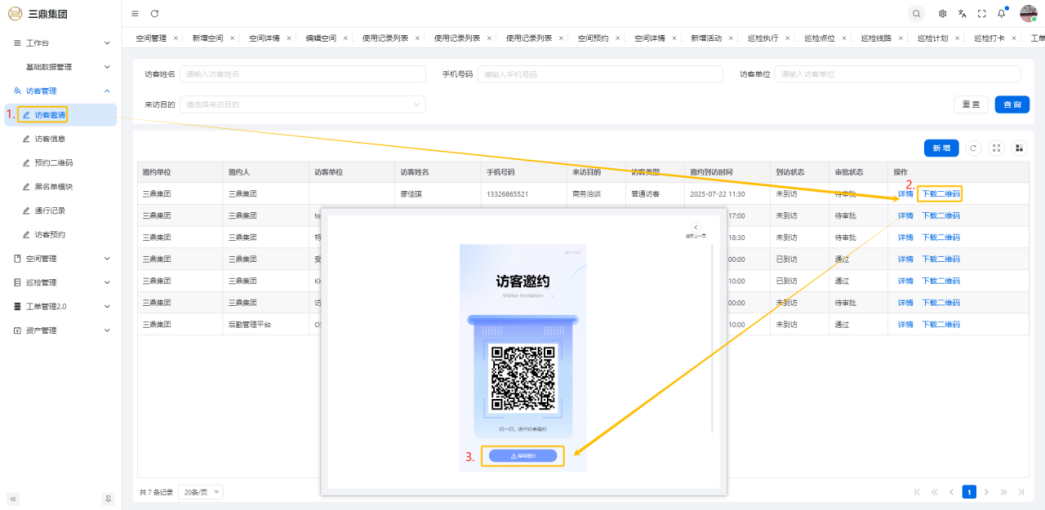Open the notification bell icon
This screenshot has width=1045, height=510.
point(1001,13)
